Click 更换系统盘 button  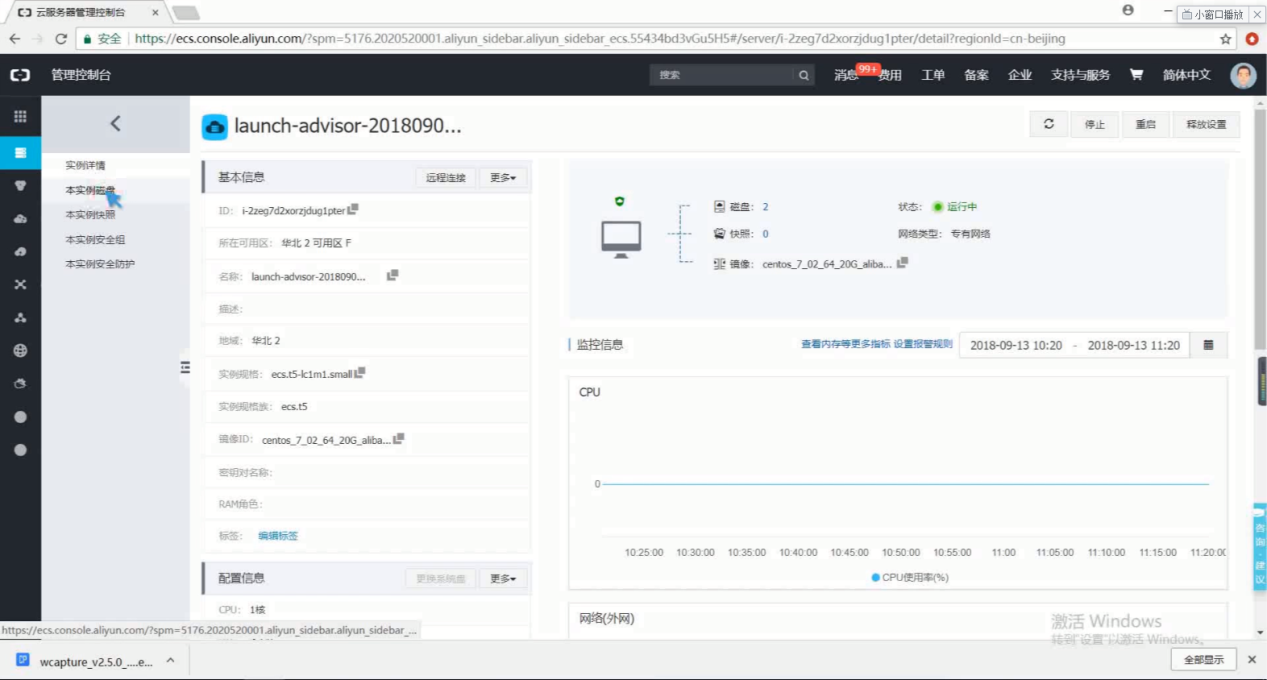tap(441, 579)
